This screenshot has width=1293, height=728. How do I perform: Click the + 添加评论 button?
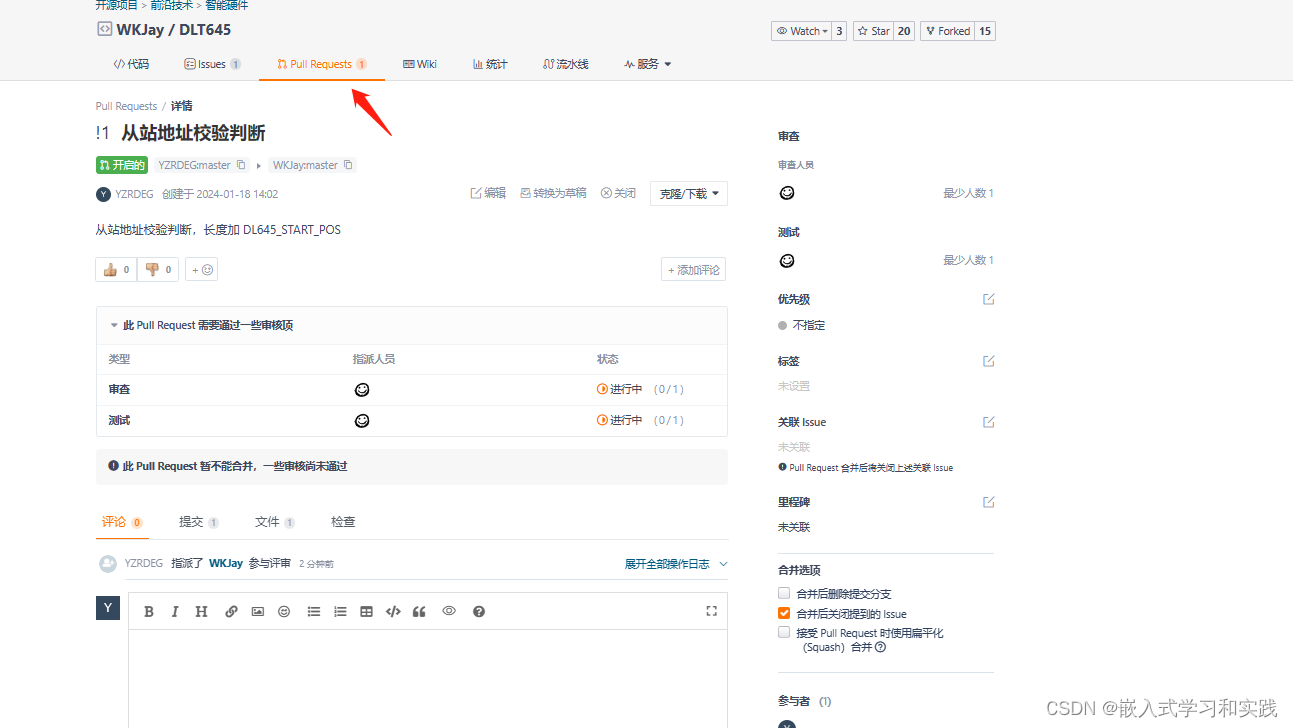coord(694,269)
